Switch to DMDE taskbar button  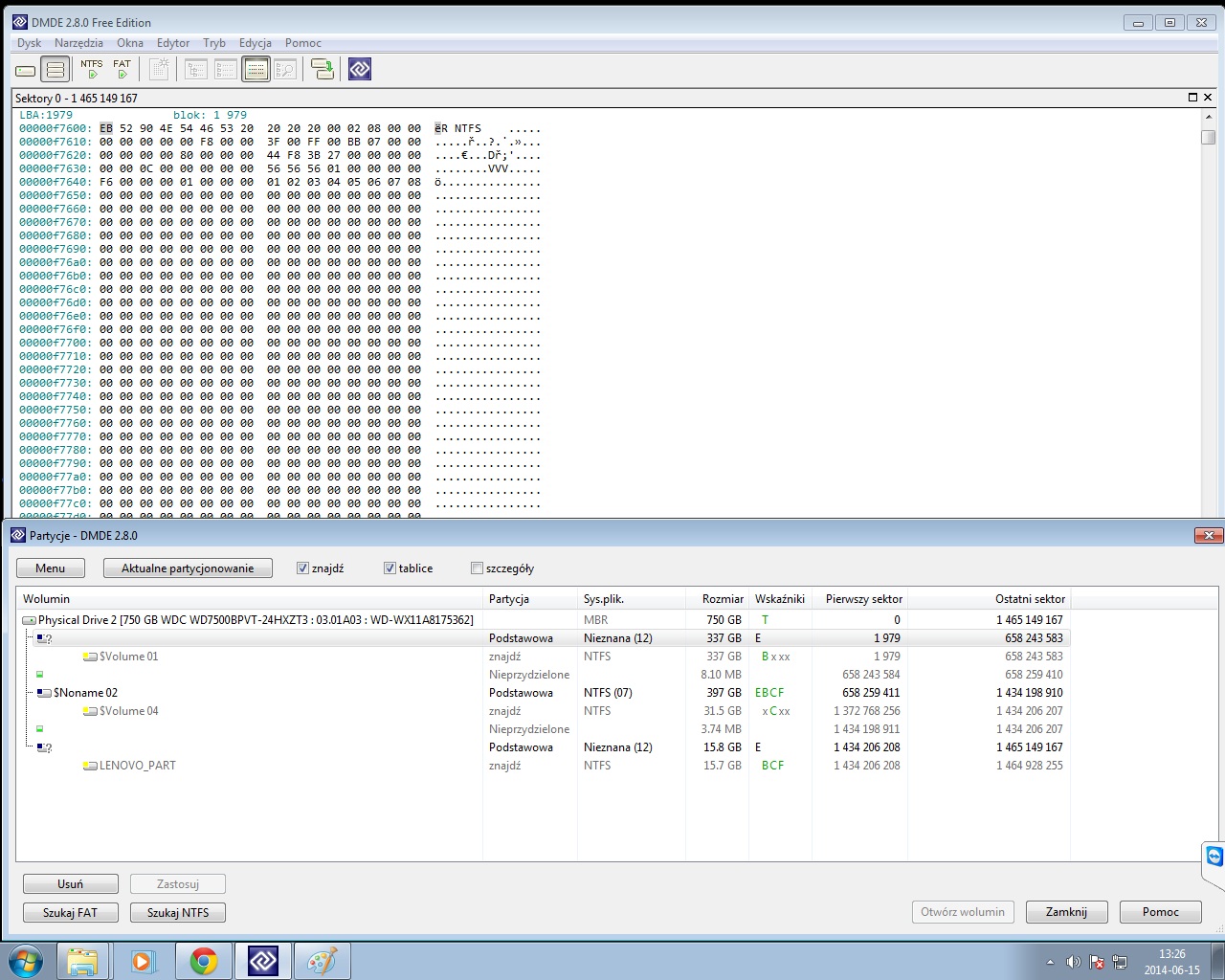point(262,961)
